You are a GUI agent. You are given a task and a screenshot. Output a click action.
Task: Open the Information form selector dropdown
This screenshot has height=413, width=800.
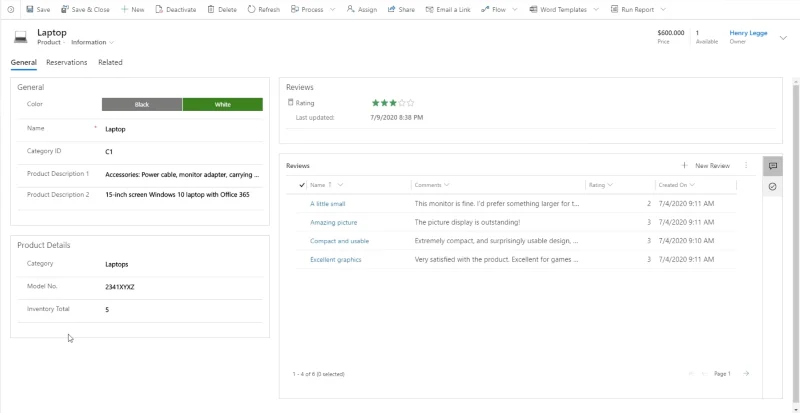(92, 42)
